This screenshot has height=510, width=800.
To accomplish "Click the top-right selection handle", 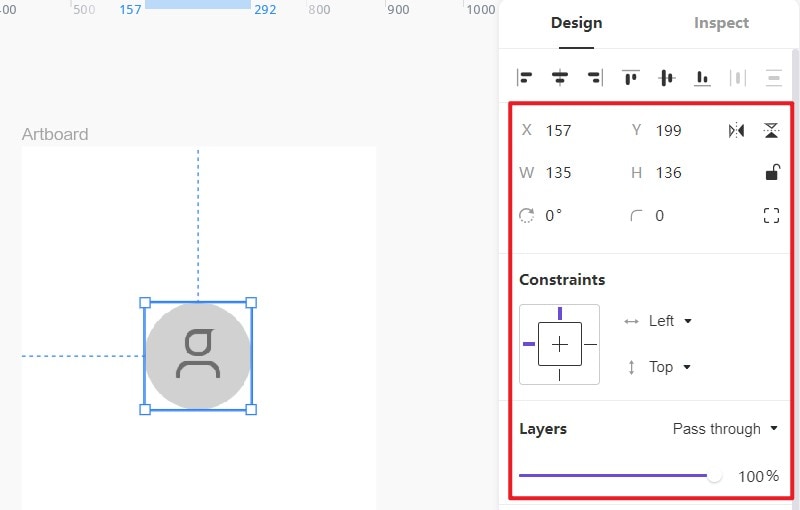I will point(251,303).
